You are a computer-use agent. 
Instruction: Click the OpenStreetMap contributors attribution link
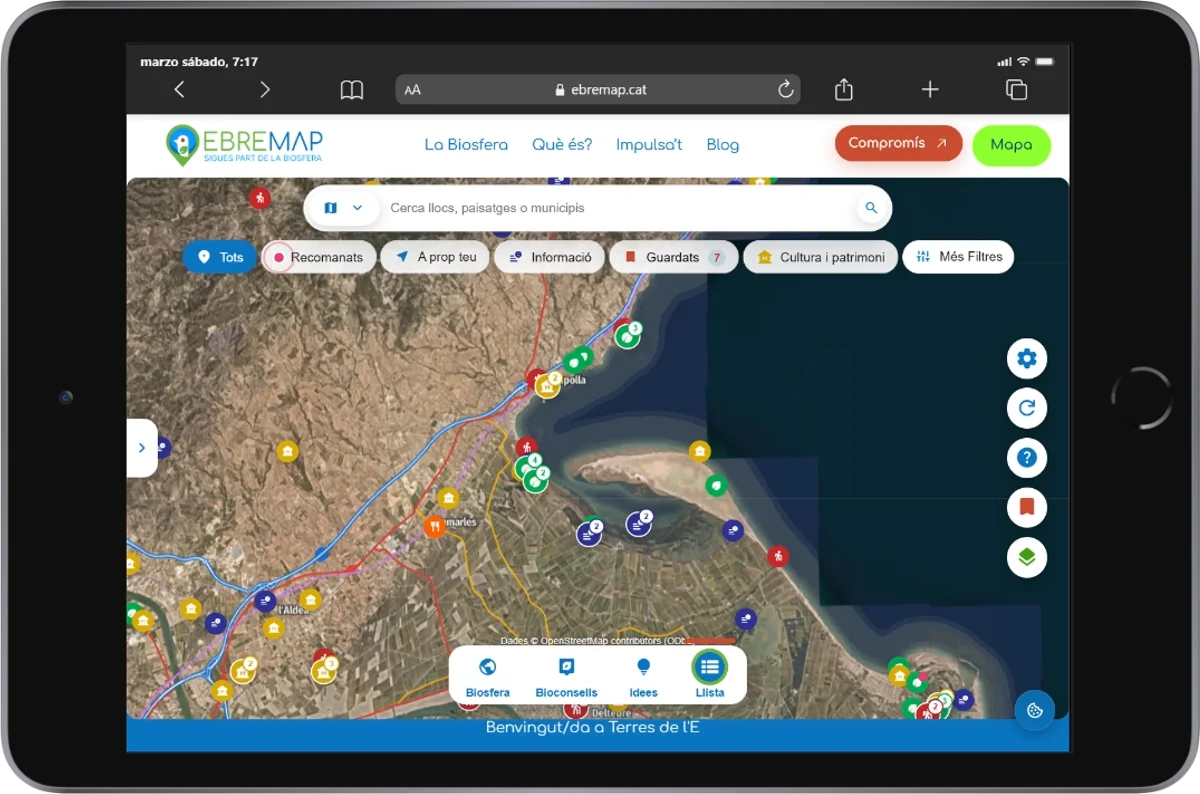[600, 640]
